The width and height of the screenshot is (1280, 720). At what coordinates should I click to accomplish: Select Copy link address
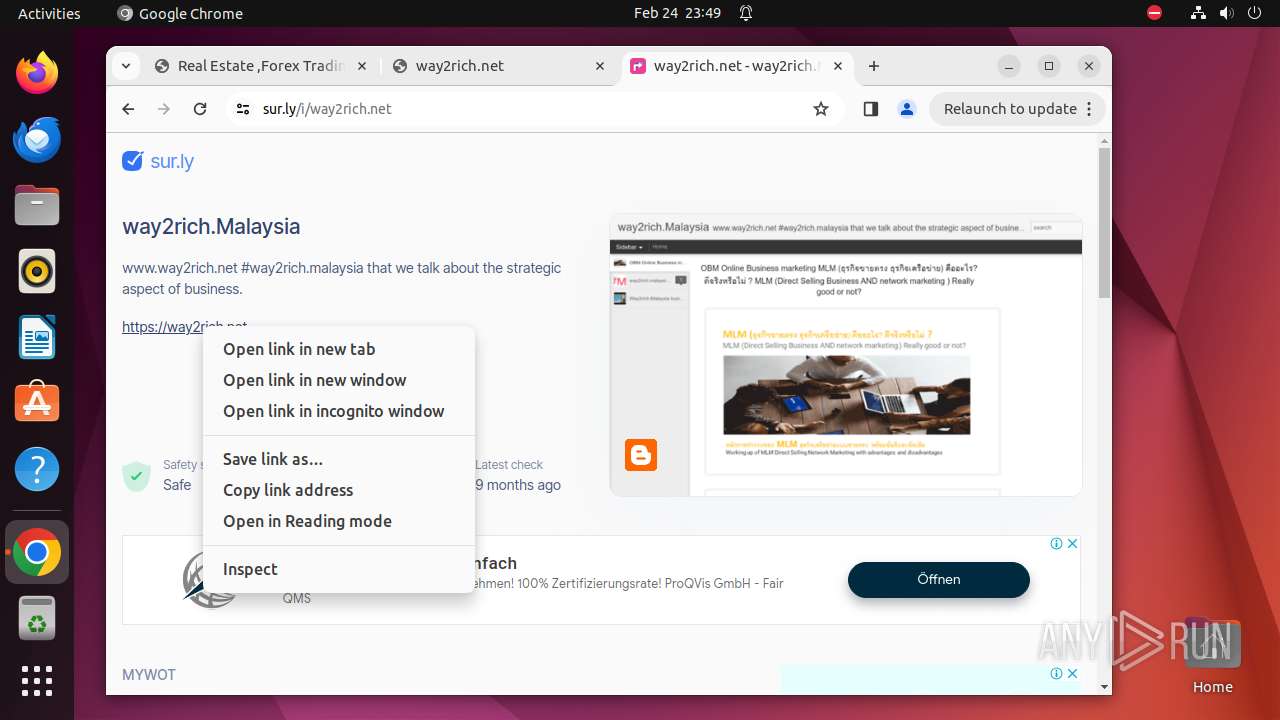click(339, 490)
